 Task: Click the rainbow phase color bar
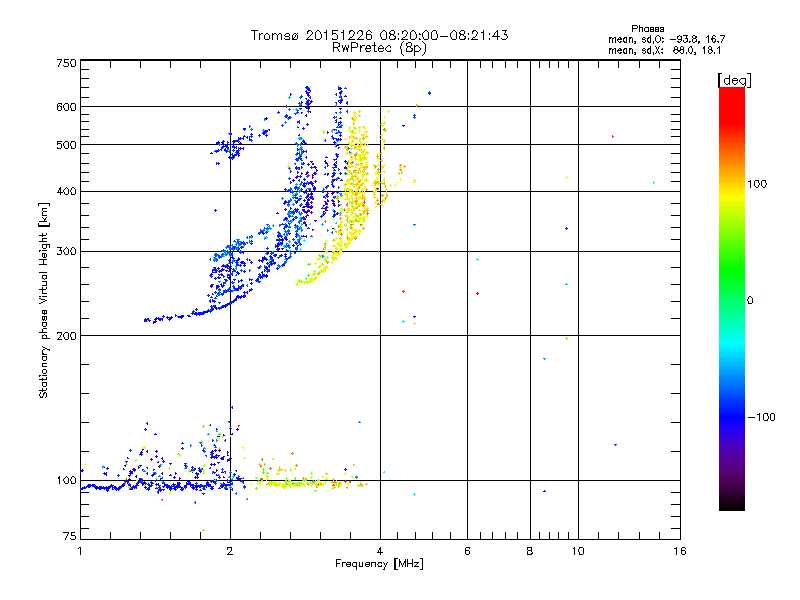pos(732,298)
